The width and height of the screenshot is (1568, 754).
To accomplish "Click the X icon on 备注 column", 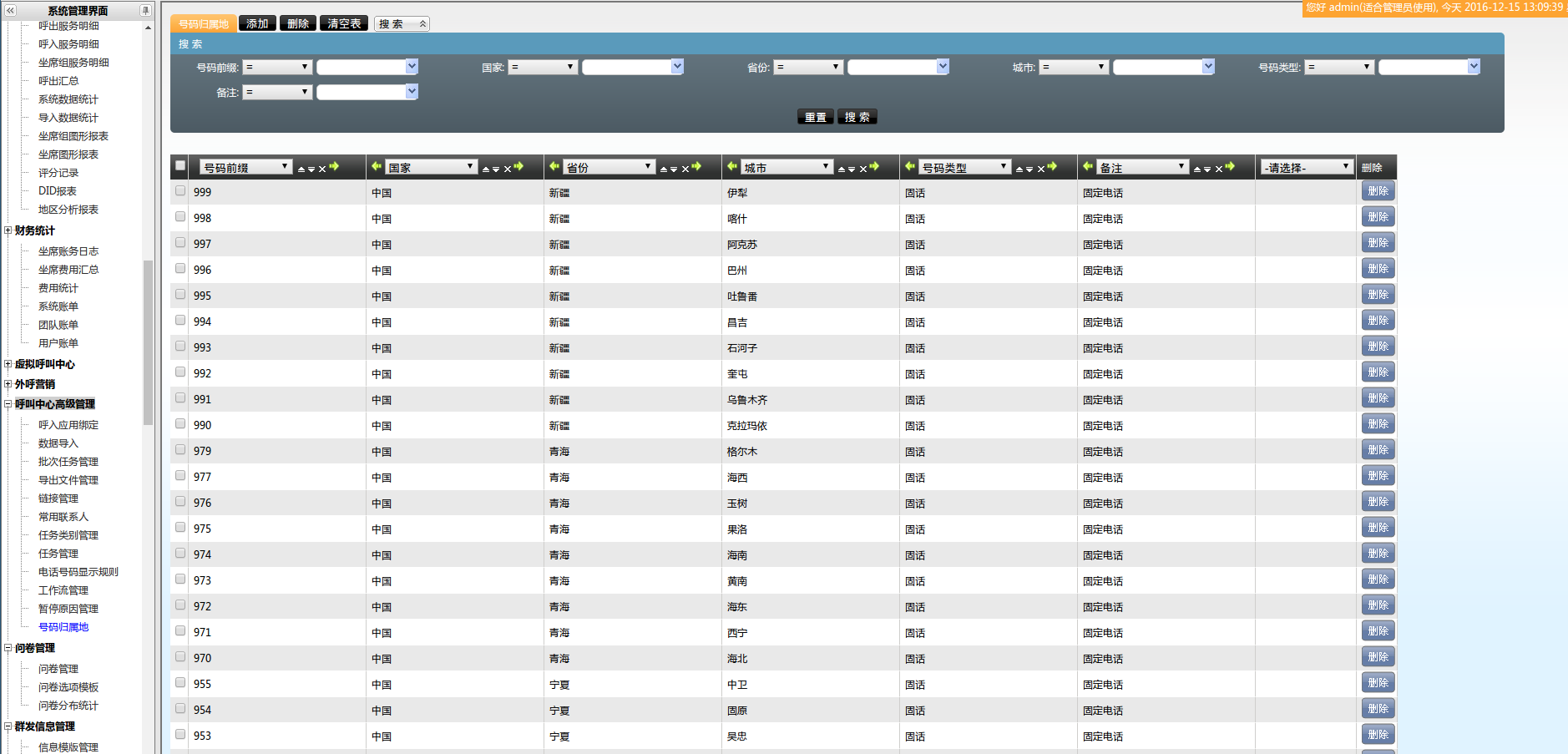I will pos(1219,169).
